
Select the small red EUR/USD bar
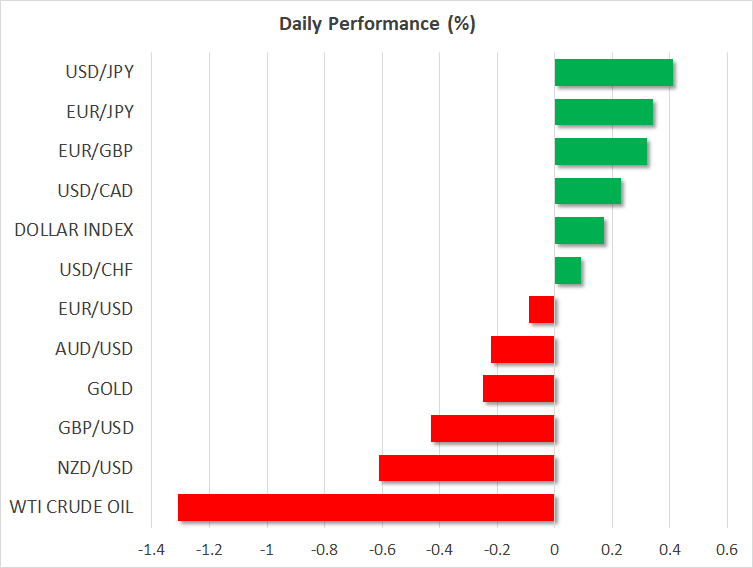point(542,310)
